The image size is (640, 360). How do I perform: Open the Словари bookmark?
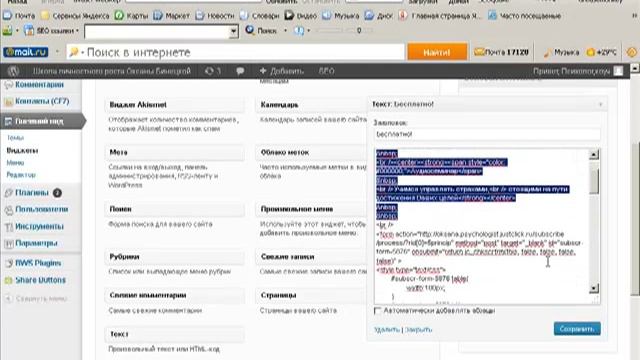260,16
